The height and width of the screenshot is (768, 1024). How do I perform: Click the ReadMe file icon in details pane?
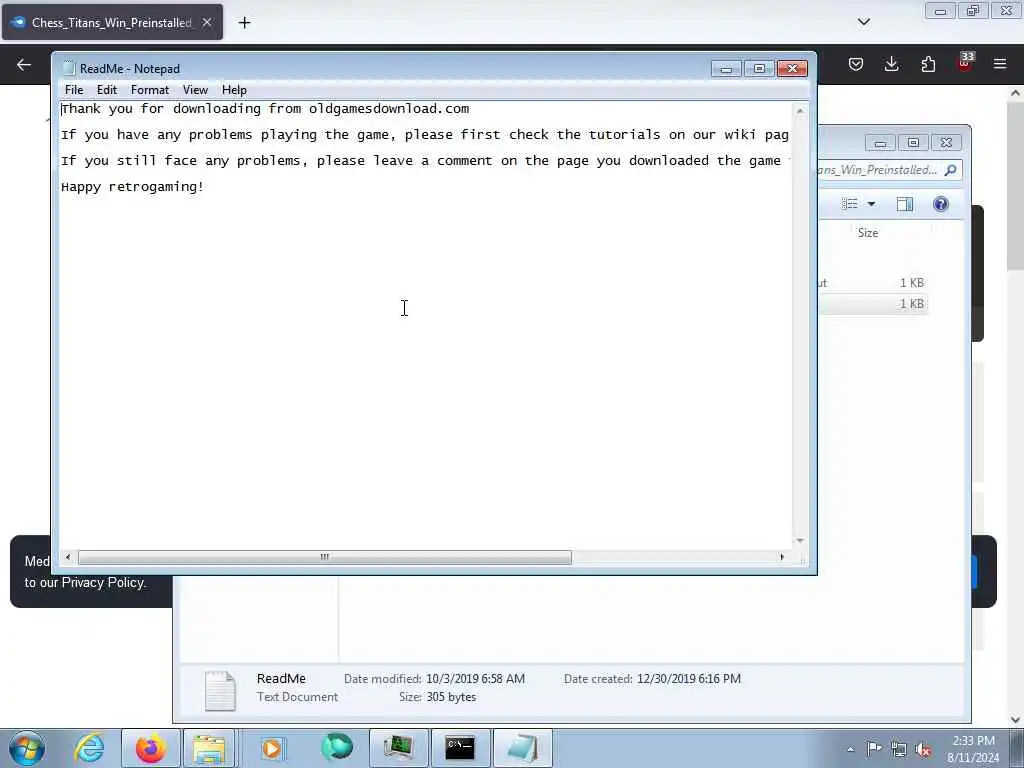click(220, 690)
